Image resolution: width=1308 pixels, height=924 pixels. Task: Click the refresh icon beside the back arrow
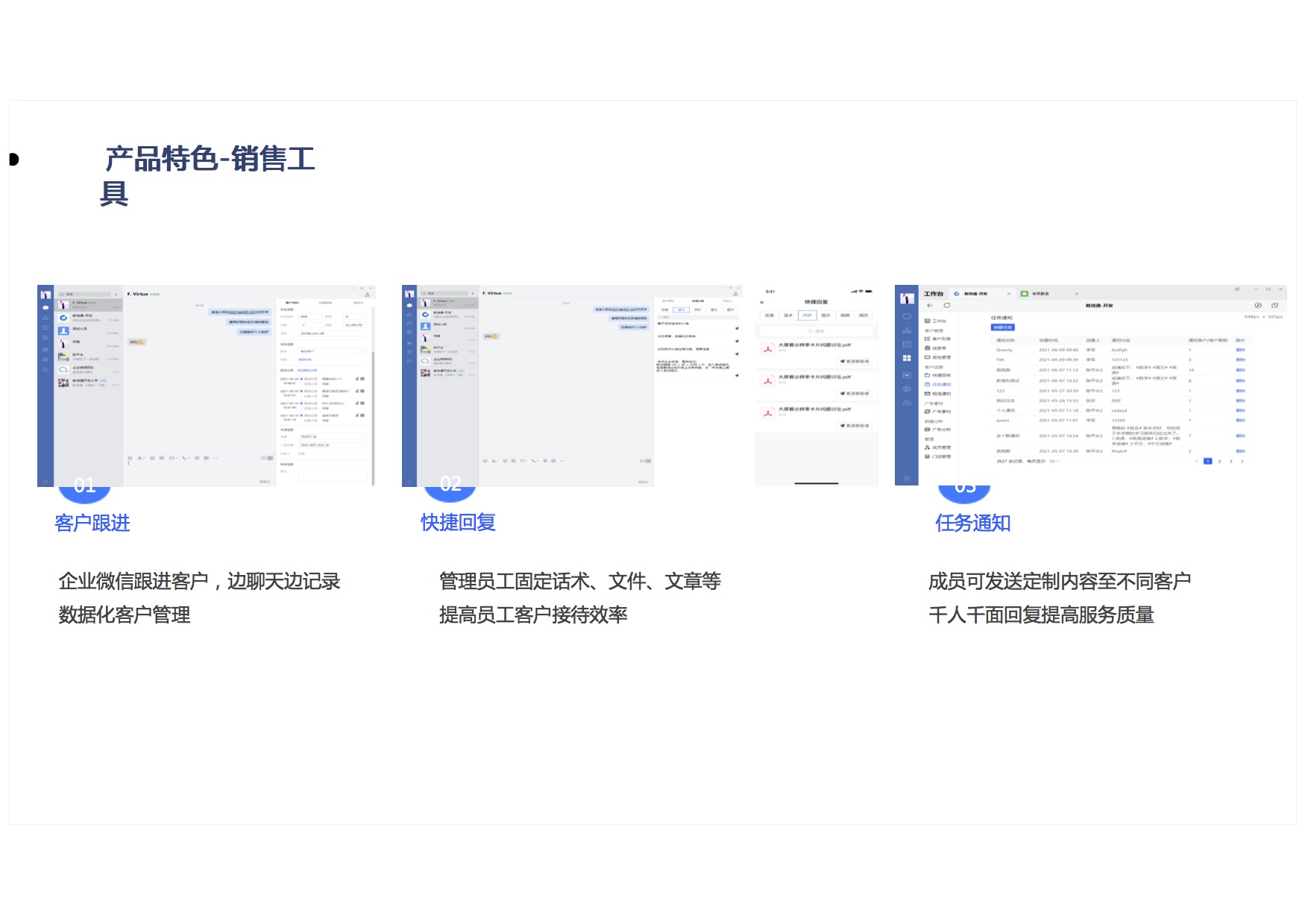tap(947, 305)
